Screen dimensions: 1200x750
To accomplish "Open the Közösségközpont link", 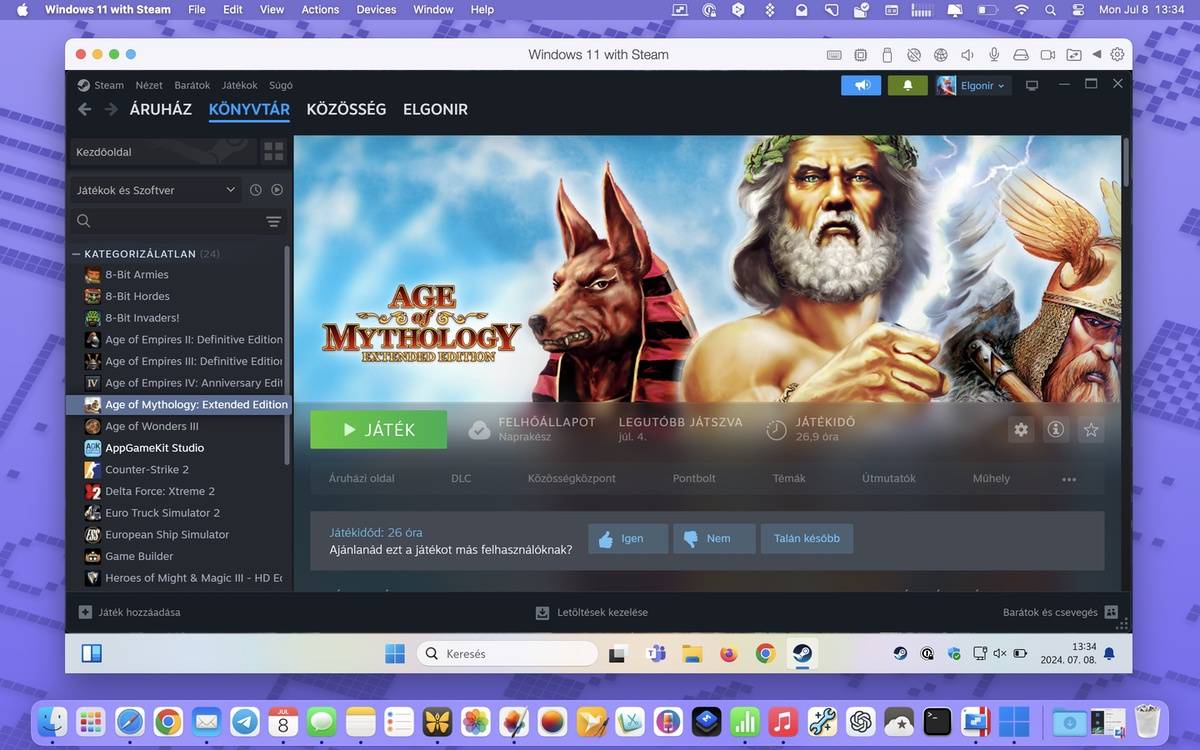I will pos(572,478).
